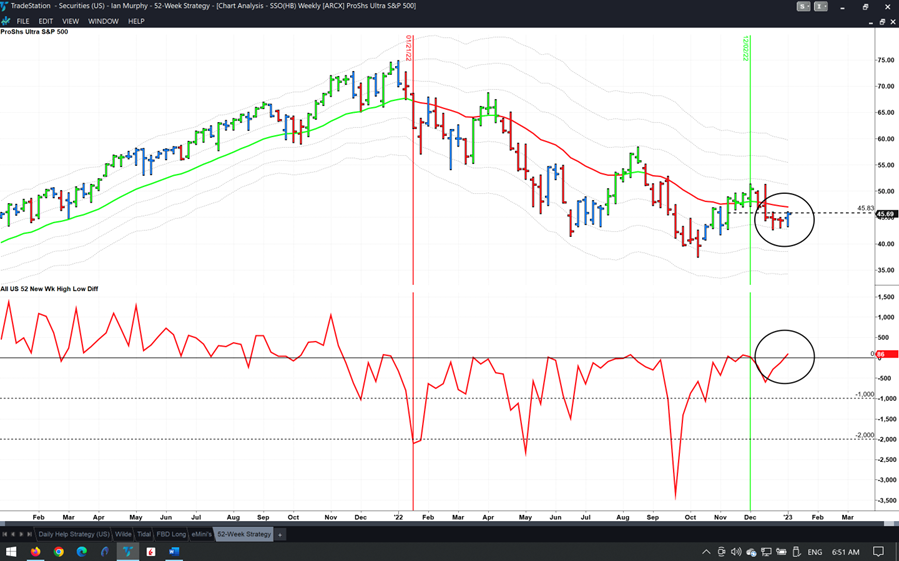
Task: Open Microsoft Word from the taskbar
Action: point(174,552)
